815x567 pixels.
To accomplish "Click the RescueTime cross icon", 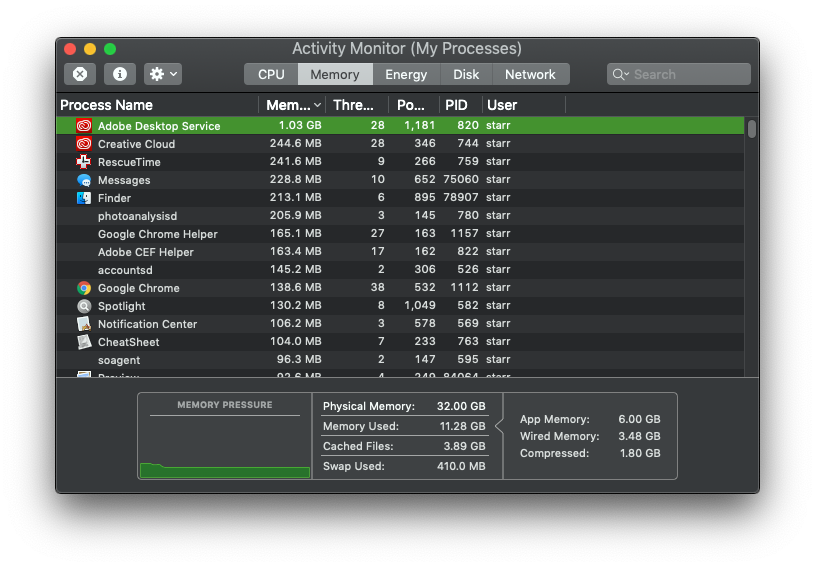I will point(84,162).
